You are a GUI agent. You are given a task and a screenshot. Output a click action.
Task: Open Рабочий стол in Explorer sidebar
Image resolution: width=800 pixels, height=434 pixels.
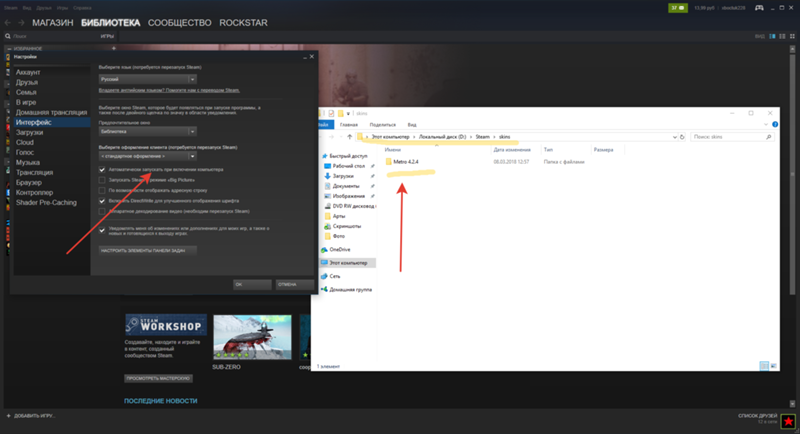pos(348,166)
